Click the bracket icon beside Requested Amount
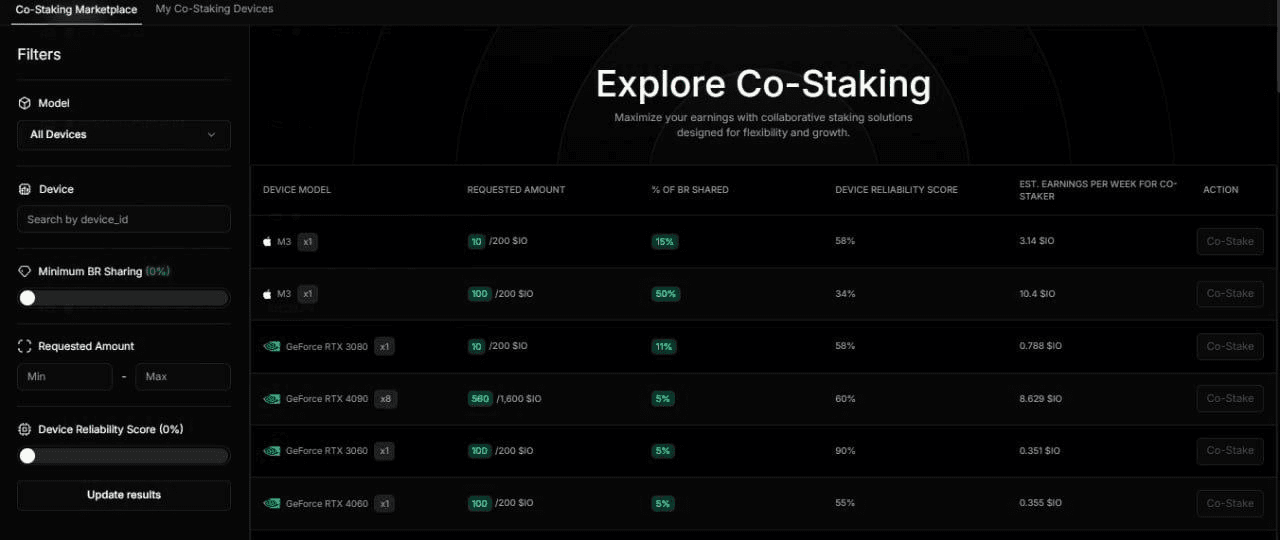This screenshot has width=1280, height=540. 25,346
